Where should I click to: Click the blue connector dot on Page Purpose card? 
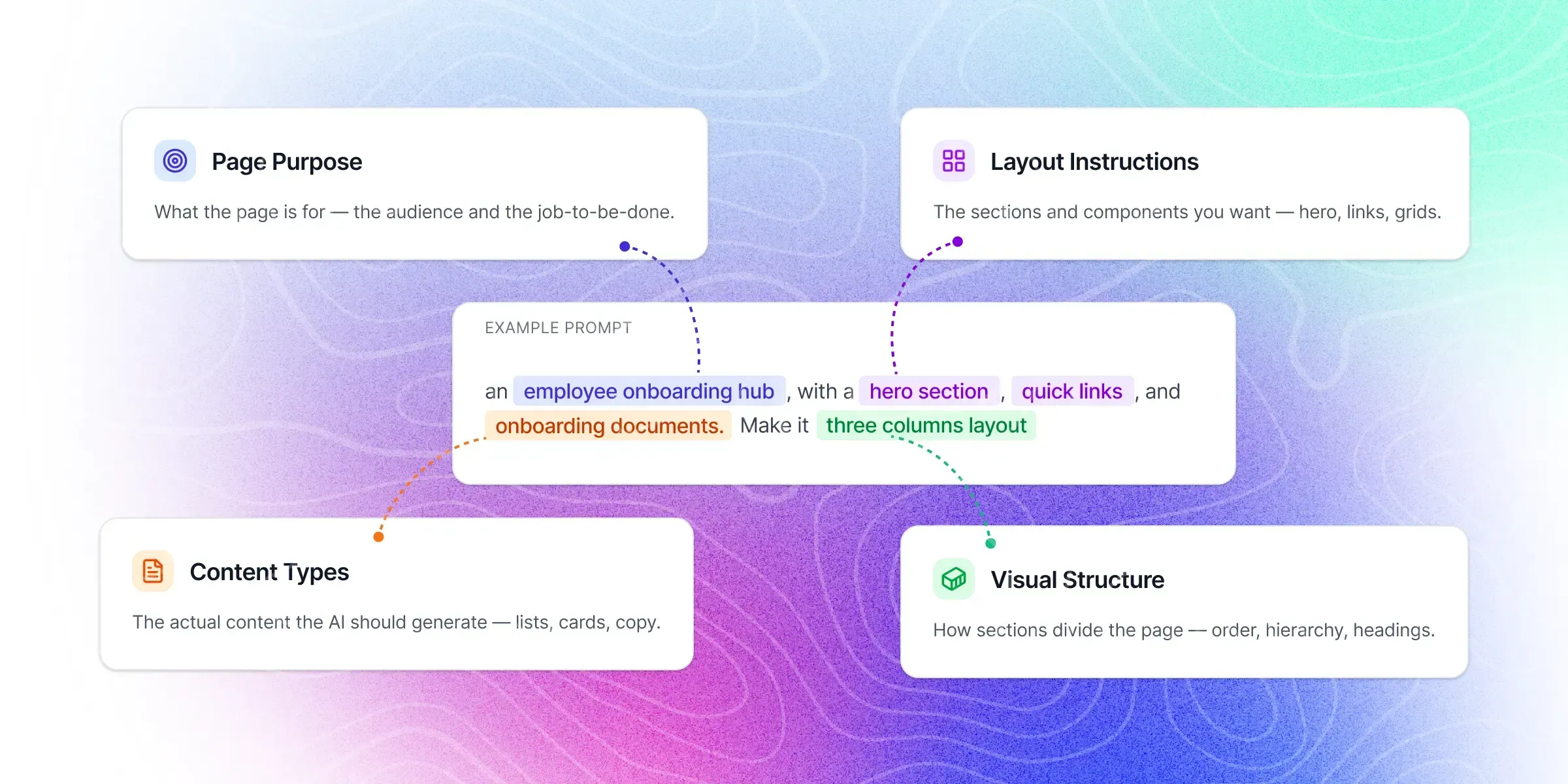[625, 246]
